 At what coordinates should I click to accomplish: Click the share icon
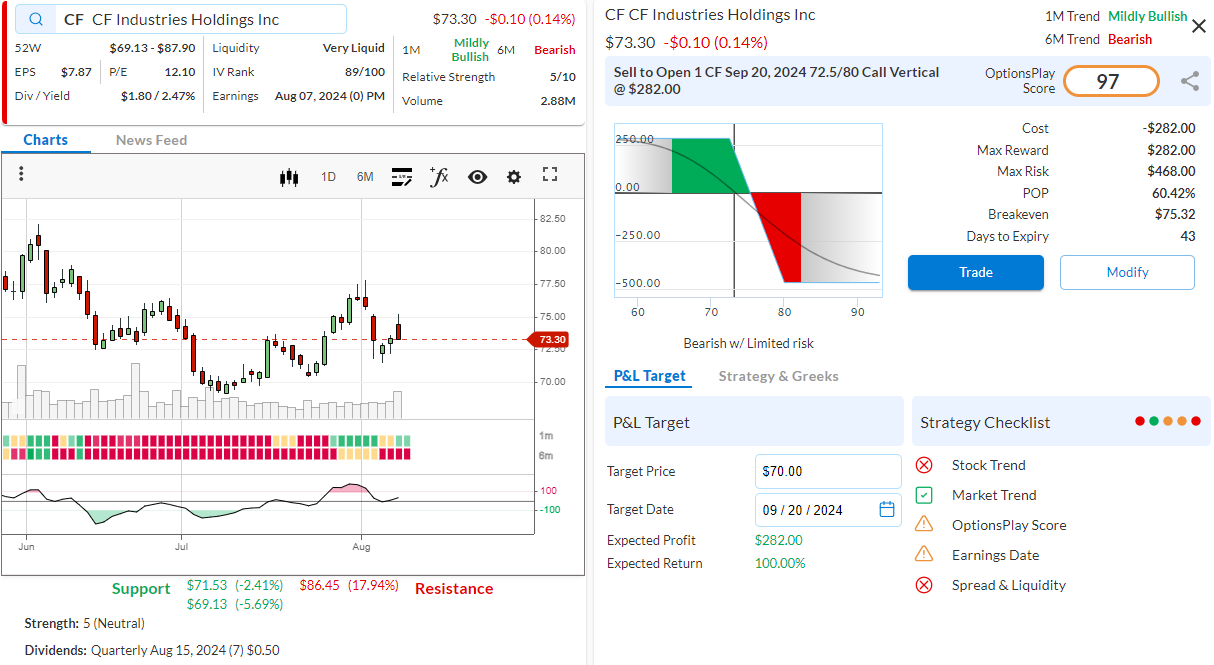(1190, 81)
